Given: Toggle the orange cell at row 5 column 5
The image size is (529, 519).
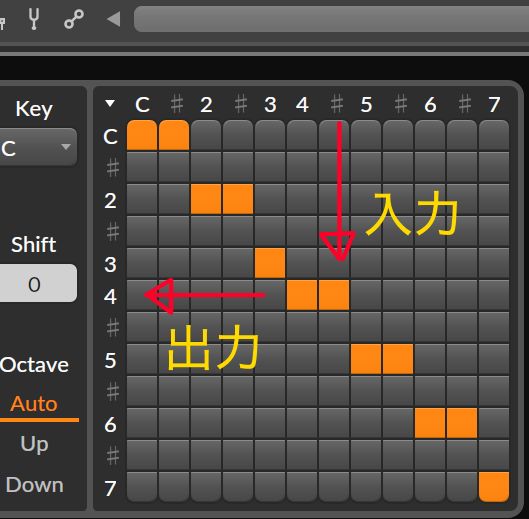Looking at the screenshot, I should 366,359.
